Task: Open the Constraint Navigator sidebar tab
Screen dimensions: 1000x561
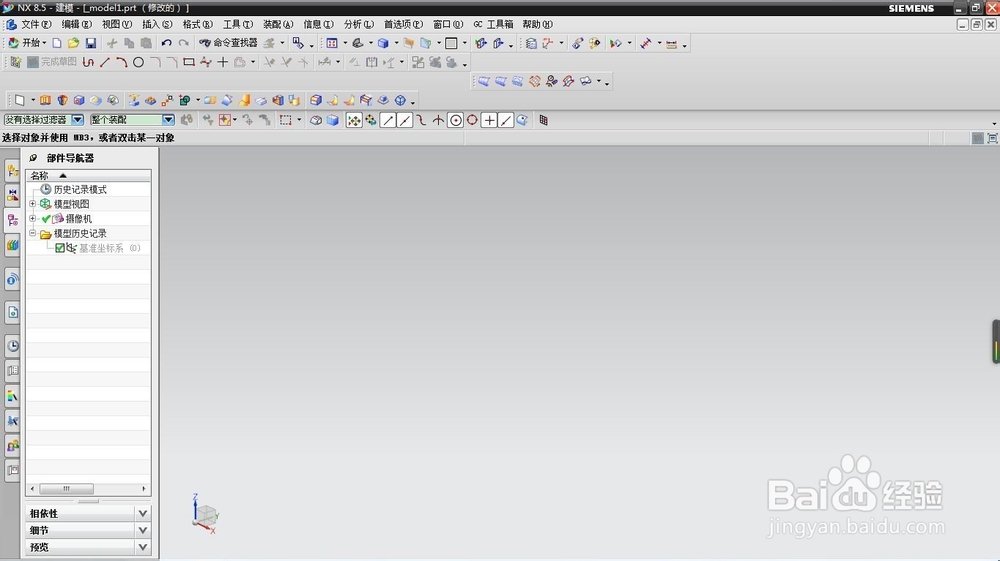Action: pyautogui.click(x=12, y=195)
